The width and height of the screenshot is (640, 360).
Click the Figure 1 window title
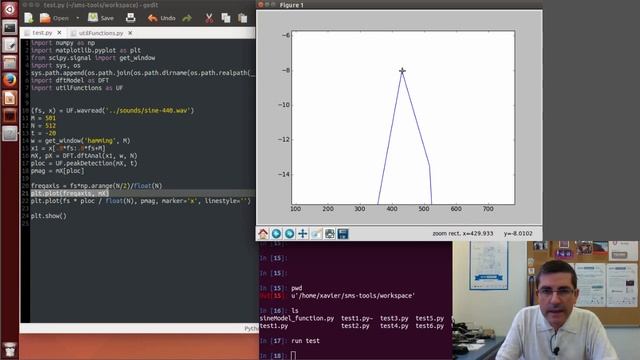tap(291, 5)
